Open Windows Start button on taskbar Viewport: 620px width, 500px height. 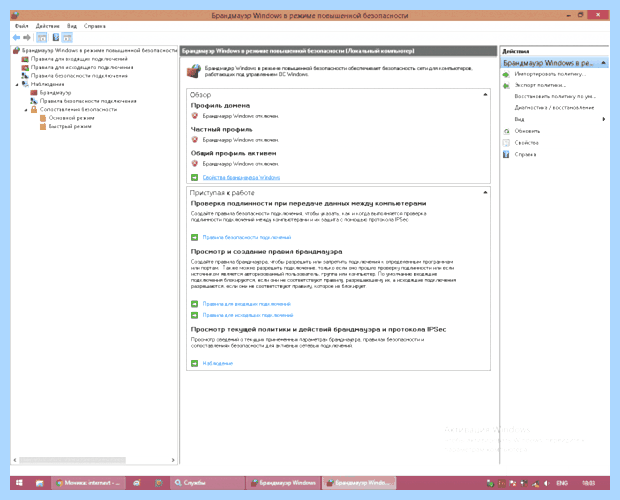tap(19, 483)
